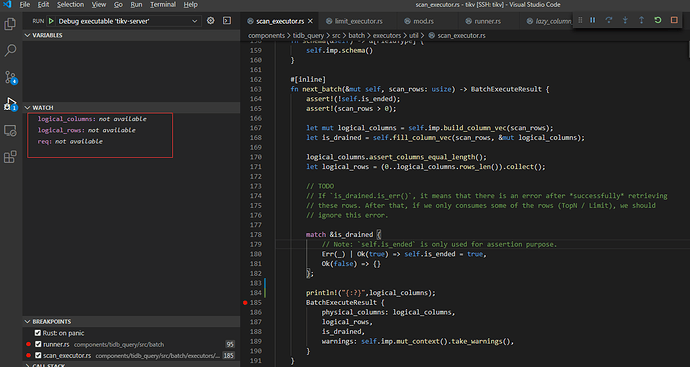Image resolution: width=690 pixels, height=367 pixels.
Task: Toggle the 'Rust: on panic' breakpoint checkbox
Action: (x=38, y=333)
